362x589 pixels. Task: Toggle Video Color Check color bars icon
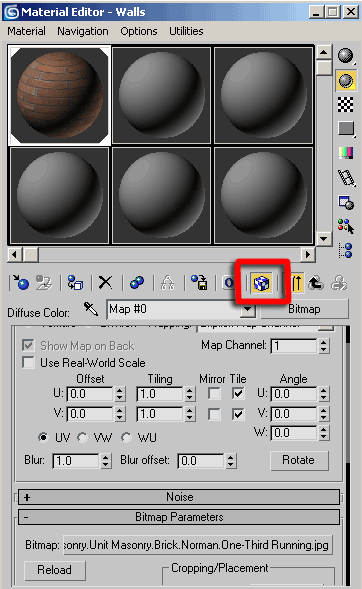tap(345, 153)
